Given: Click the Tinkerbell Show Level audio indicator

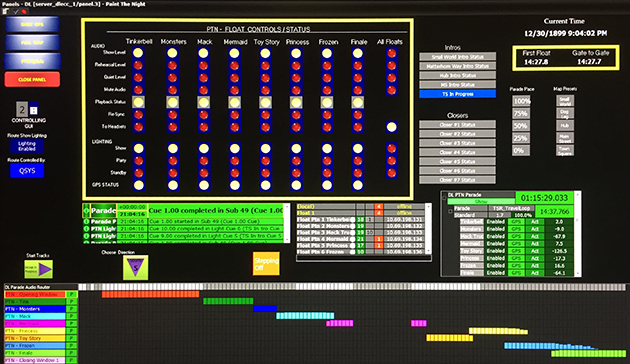Looking at the screenshot, I should tap(138, 53).
